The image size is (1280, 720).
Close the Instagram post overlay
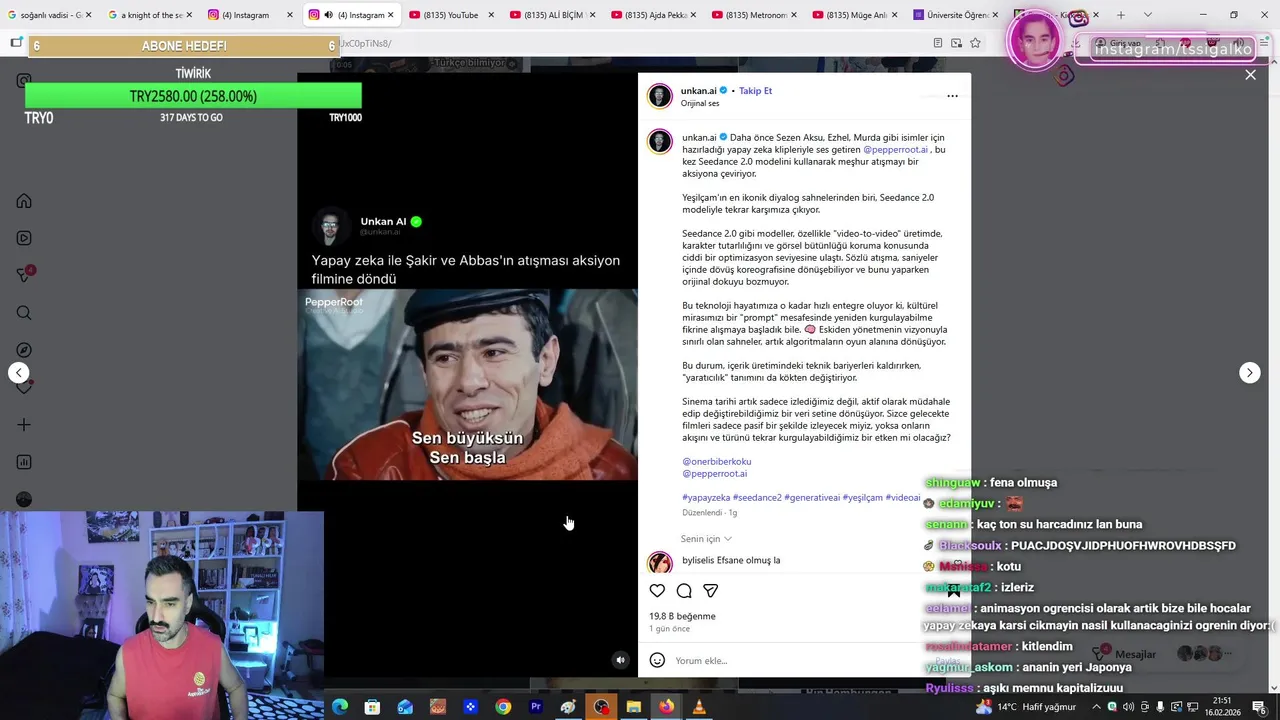pos(1250,74)
